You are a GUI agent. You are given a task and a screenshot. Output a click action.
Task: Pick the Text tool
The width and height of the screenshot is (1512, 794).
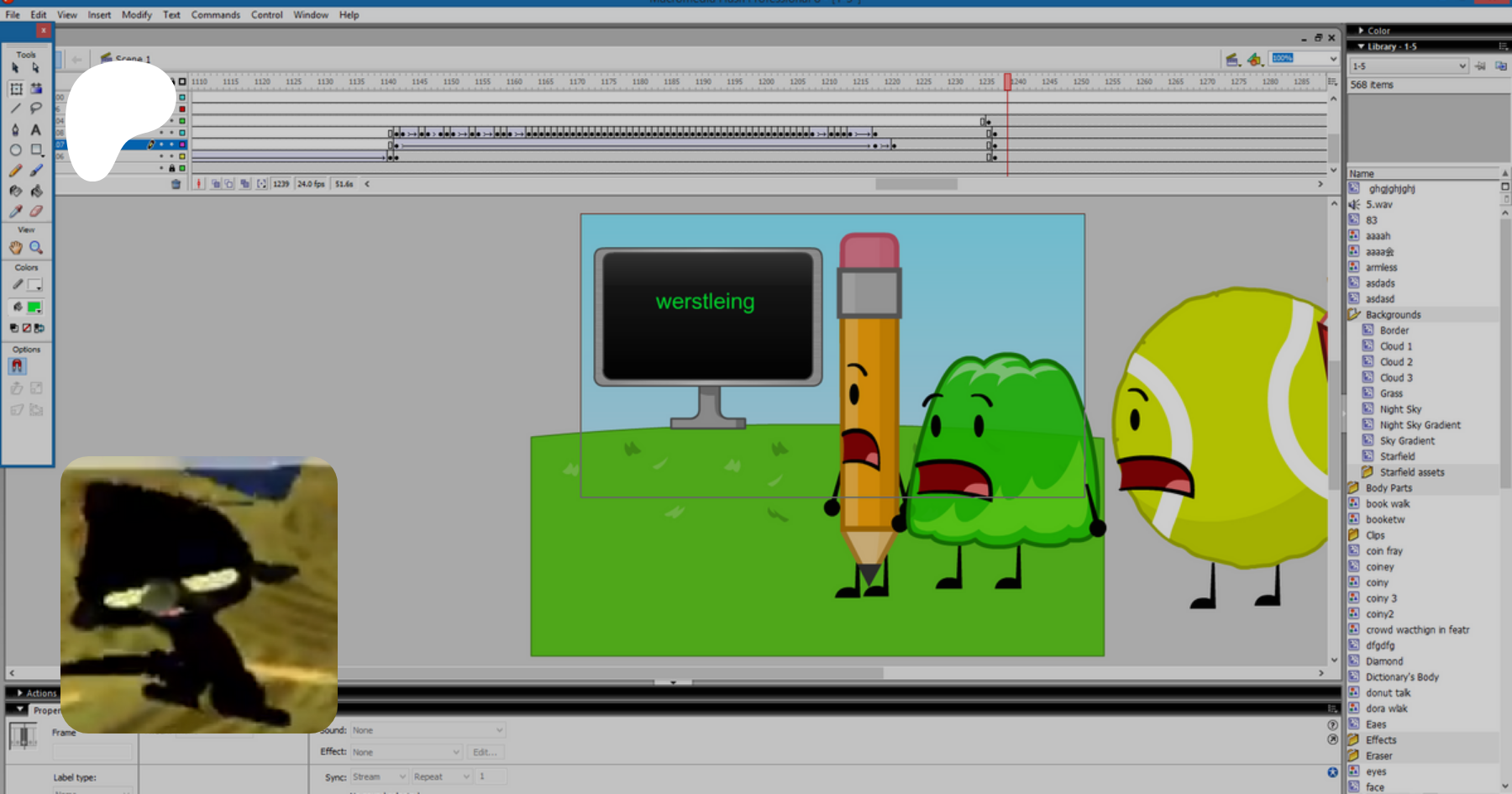pyautogui.click(x=36, y=129)
